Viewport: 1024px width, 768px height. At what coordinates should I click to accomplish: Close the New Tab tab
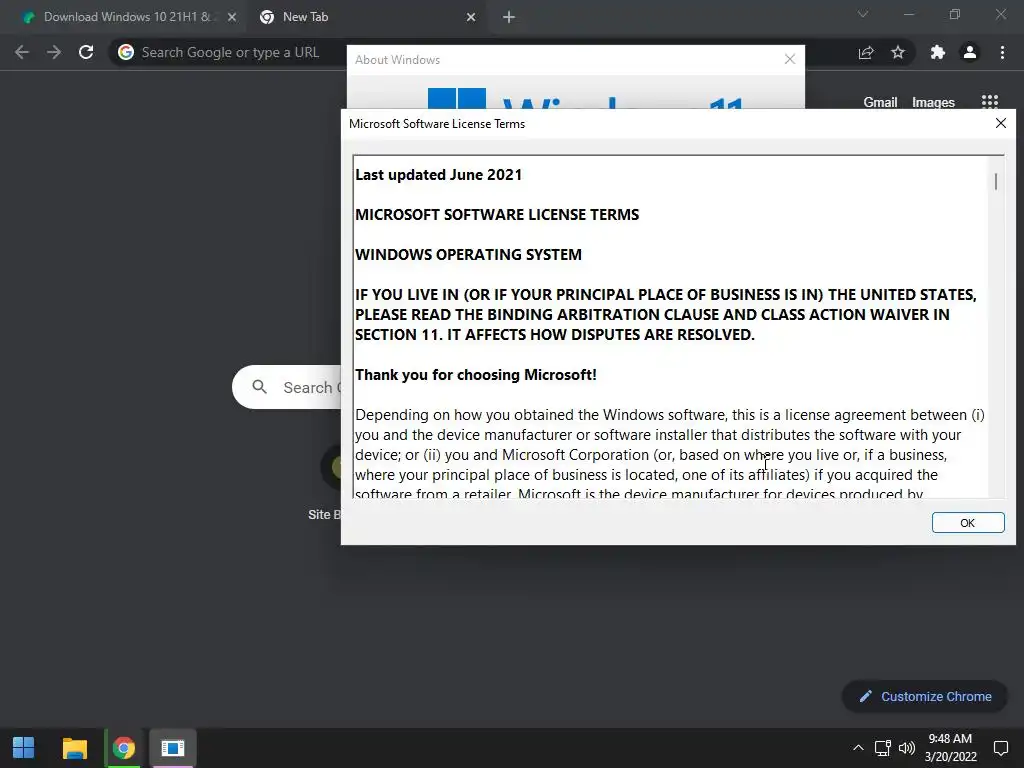click(471, 18)
